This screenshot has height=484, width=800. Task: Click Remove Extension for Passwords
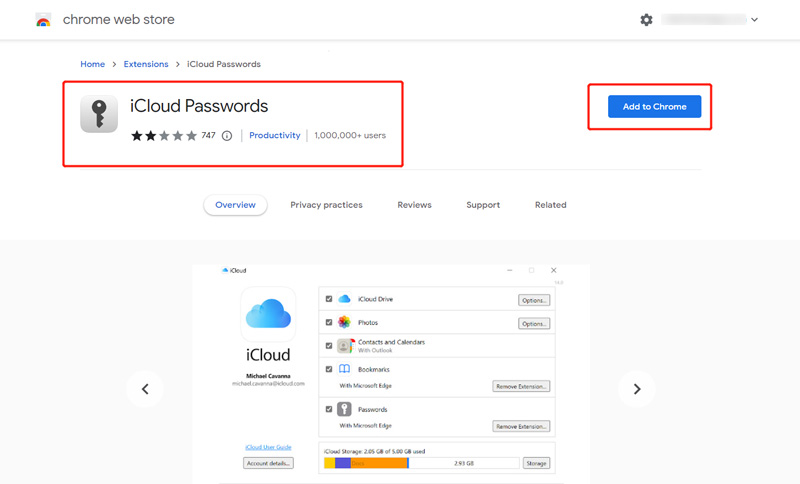click(521, 426)
